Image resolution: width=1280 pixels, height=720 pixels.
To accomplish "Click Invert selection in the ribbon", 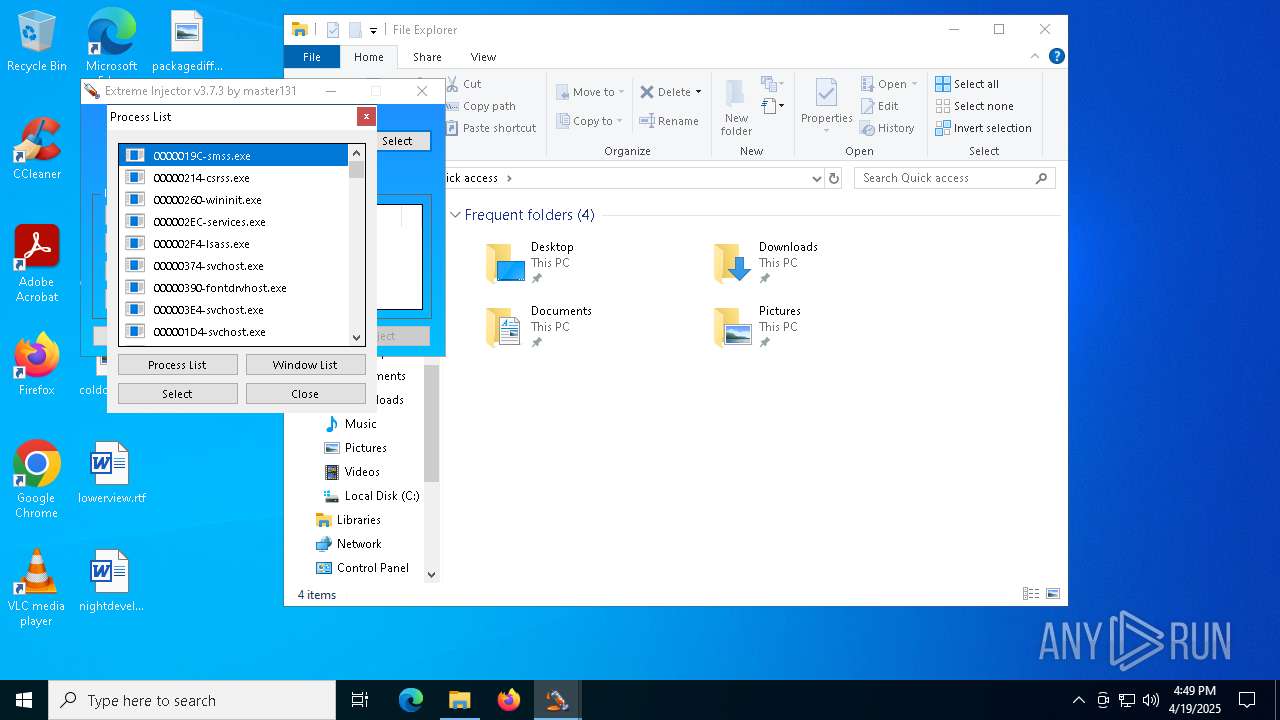I will click(983, 128).
